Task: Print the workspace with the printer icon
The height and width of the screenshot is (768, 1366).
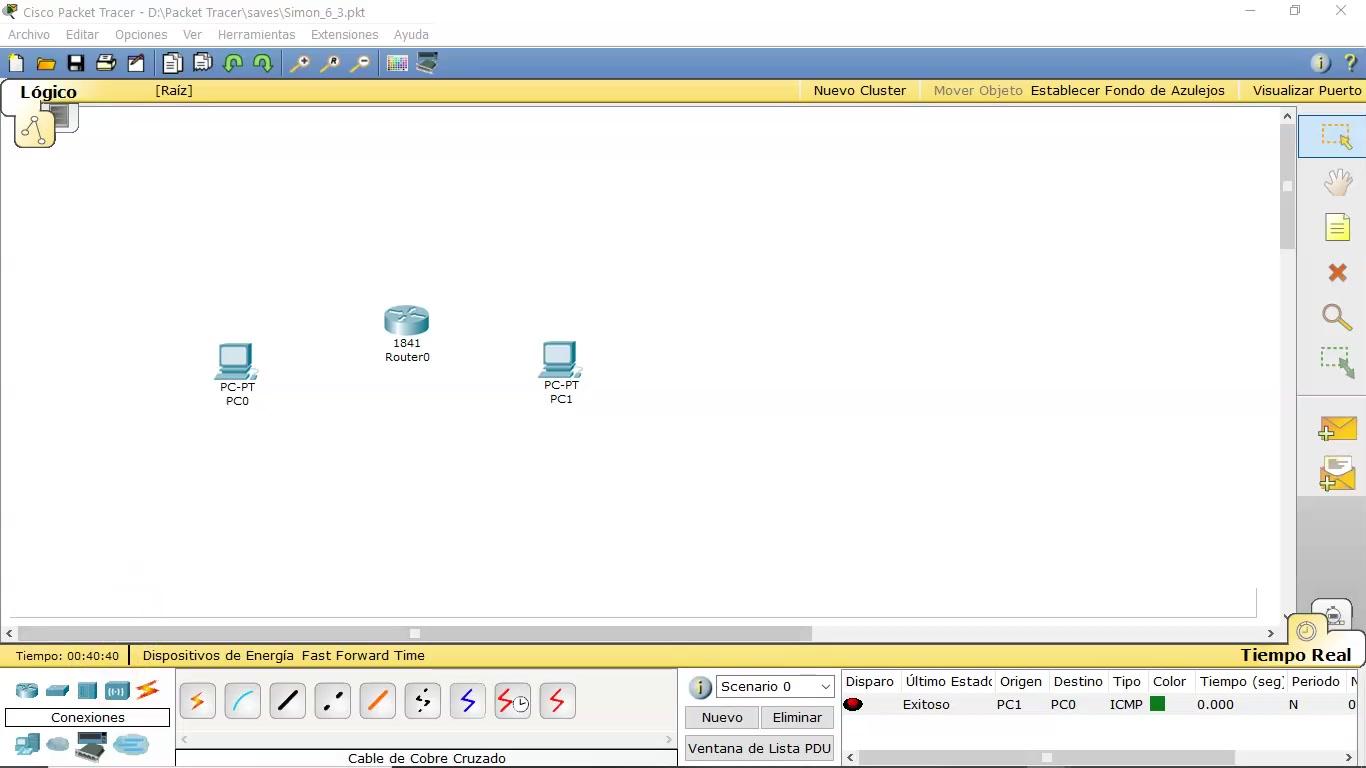Action: pyautogui.click(x=105, y=63)
